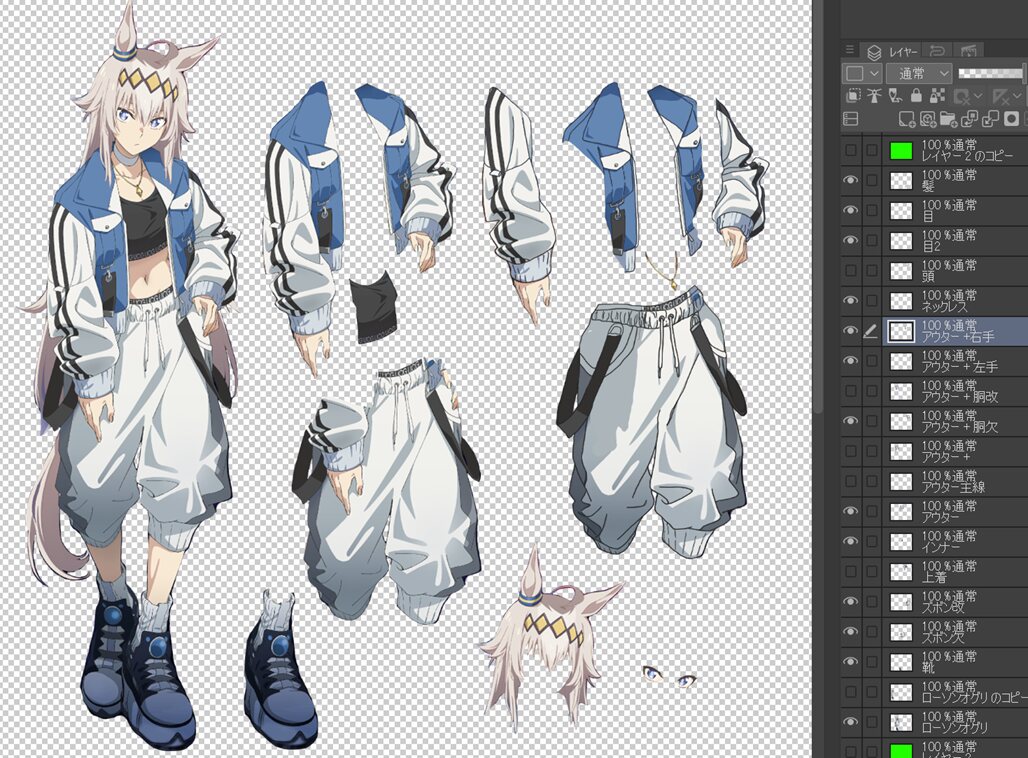
Task: Select the アウター主線 layer name
Action: coord(953,487)
